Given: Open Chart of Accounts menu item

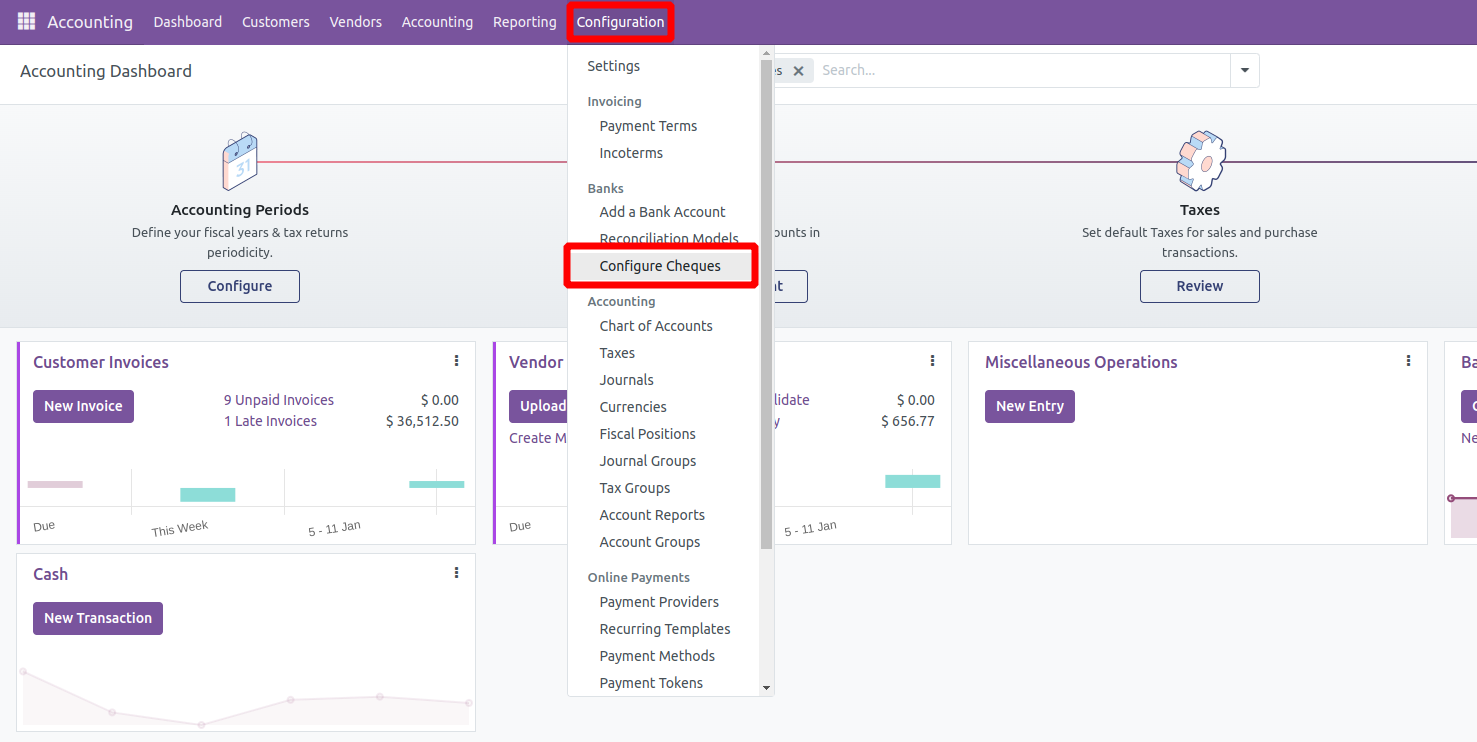Looking at the screenshot, I should (x=656, y=326).
